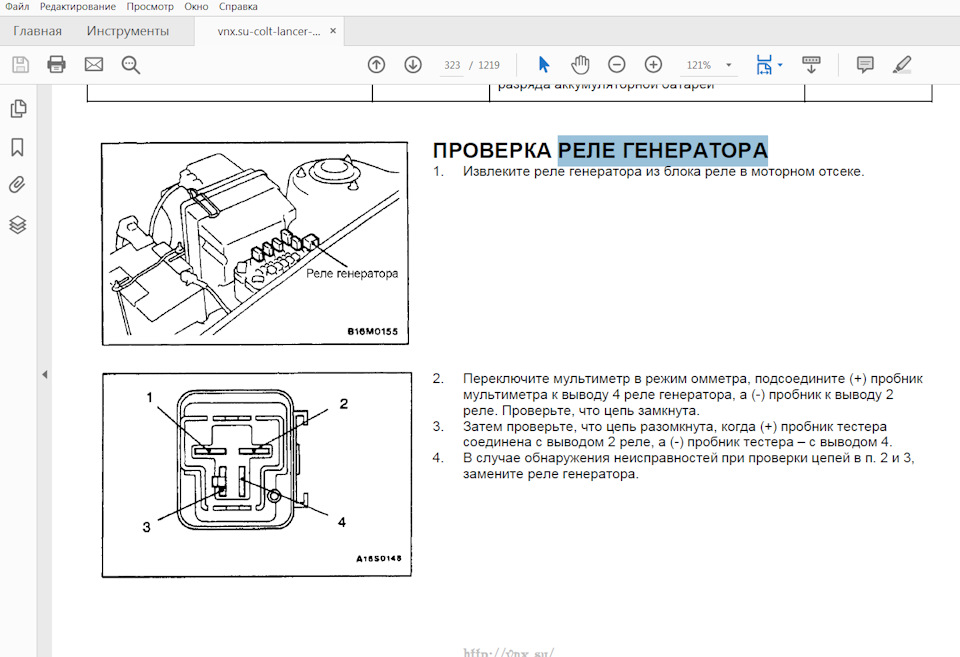This screenshot has width=960, height=657.
Task: Click the heading ПРОВЕРКА РЕЛЕ ГЕНЕРАТОРА
Action: pyautogui.click(x=600, y=150)
